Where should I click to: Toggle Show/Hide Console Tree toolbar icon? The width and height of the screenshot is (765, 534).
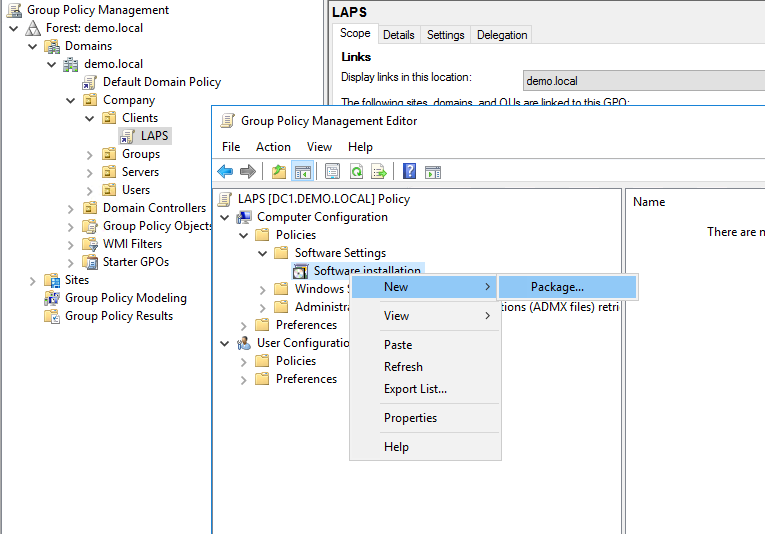click(302, 171)
